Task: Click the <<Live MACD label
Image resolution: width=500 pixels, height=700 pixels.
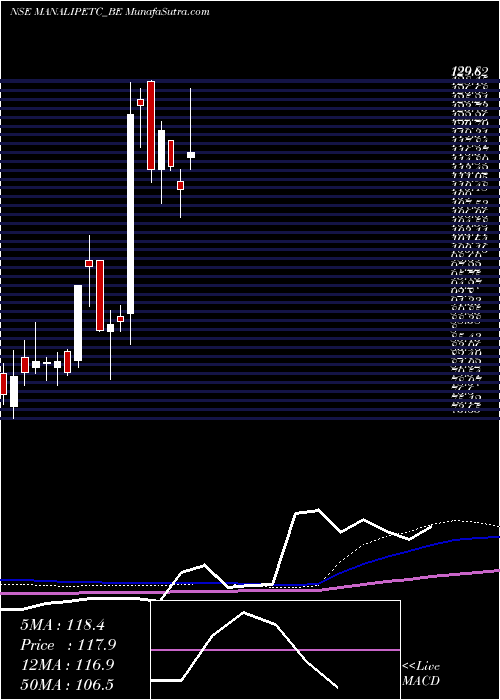Action: (421, 673)
